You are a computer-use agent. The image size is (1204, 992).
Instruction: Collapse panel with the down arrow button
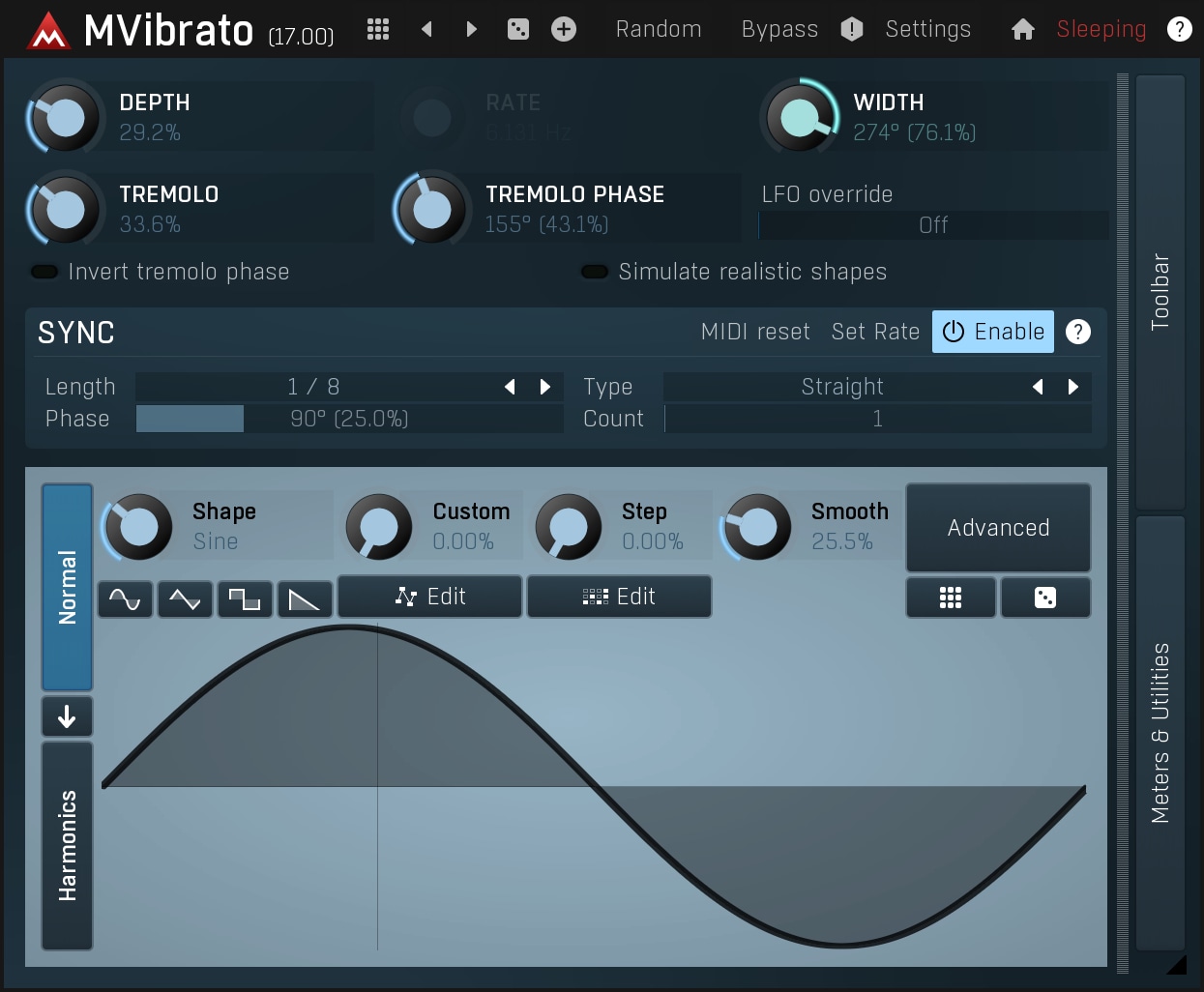(67, 716)
